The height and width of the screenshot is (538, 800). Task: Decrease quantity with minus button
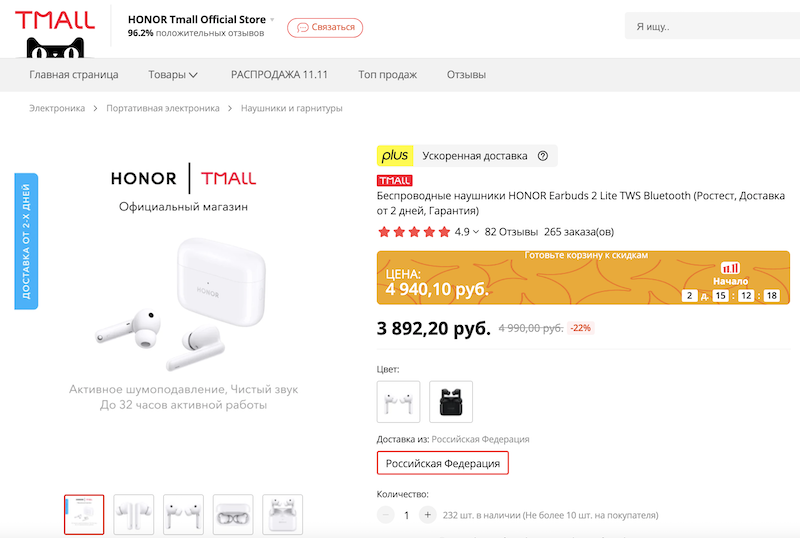(386, 515)
